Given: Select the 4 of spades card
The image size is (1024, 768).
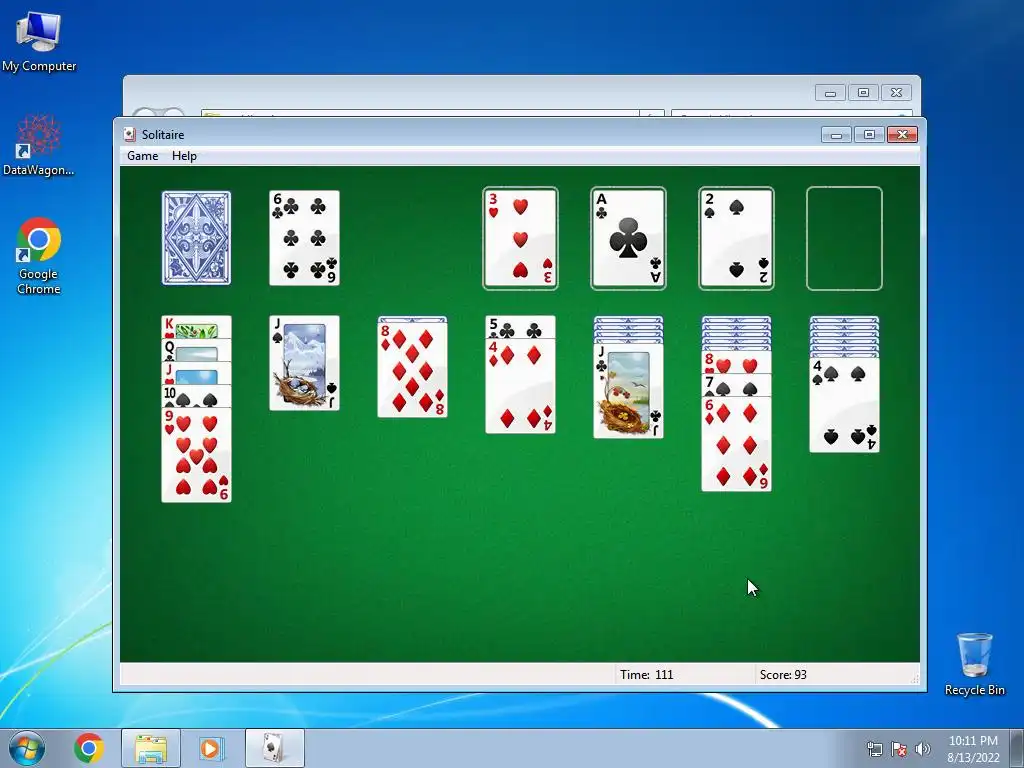Looking at the screenshot, I should [x=844, y=405].
